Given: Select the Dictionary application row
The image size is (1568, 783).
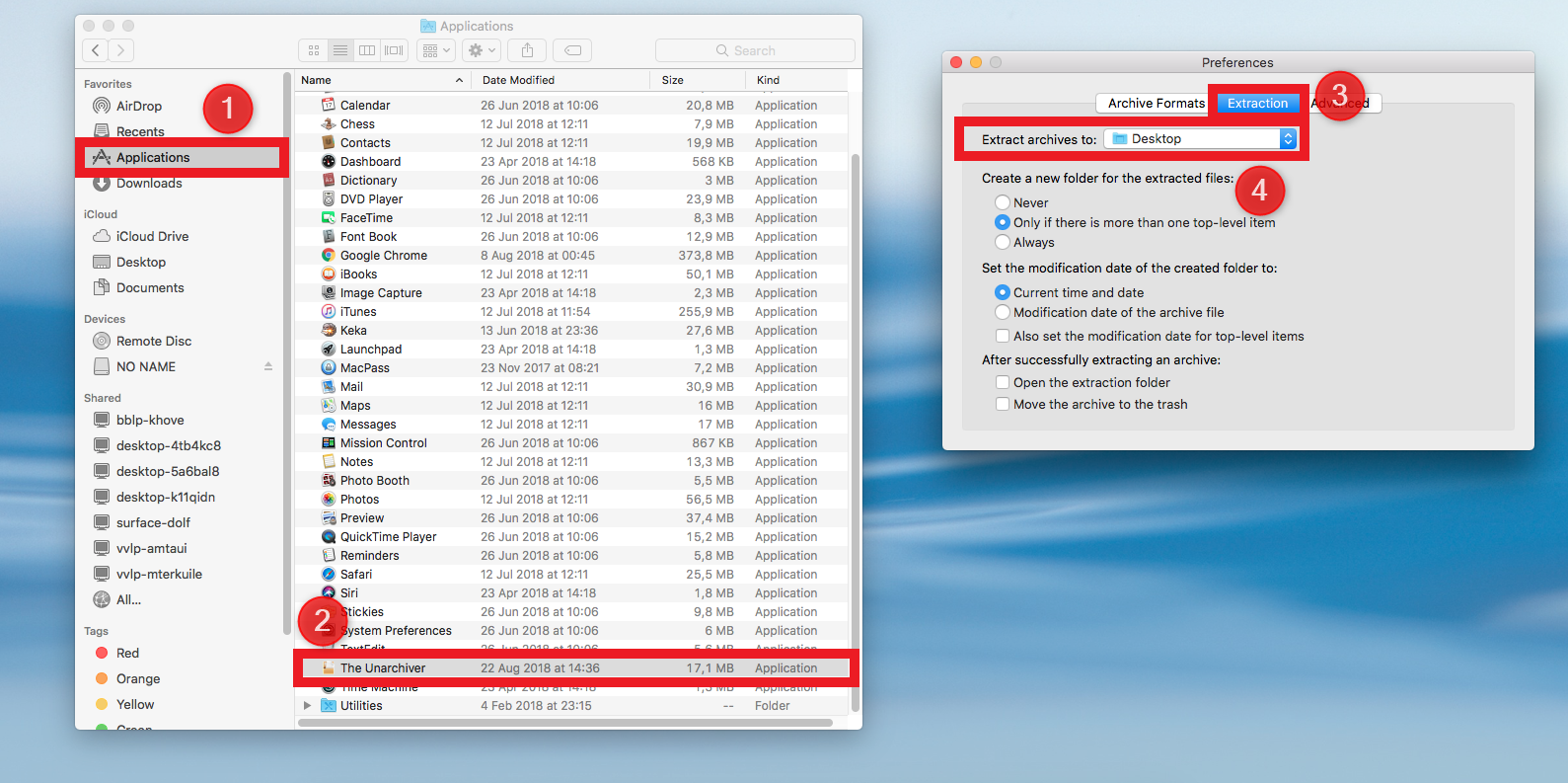Looking at the screenshot, I should coord(570,180).
